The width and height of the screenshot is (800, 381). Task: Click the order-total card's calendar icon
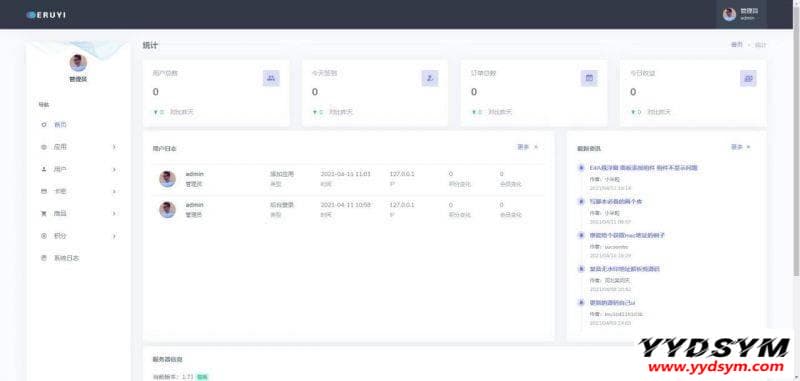(x=589, y=78)
